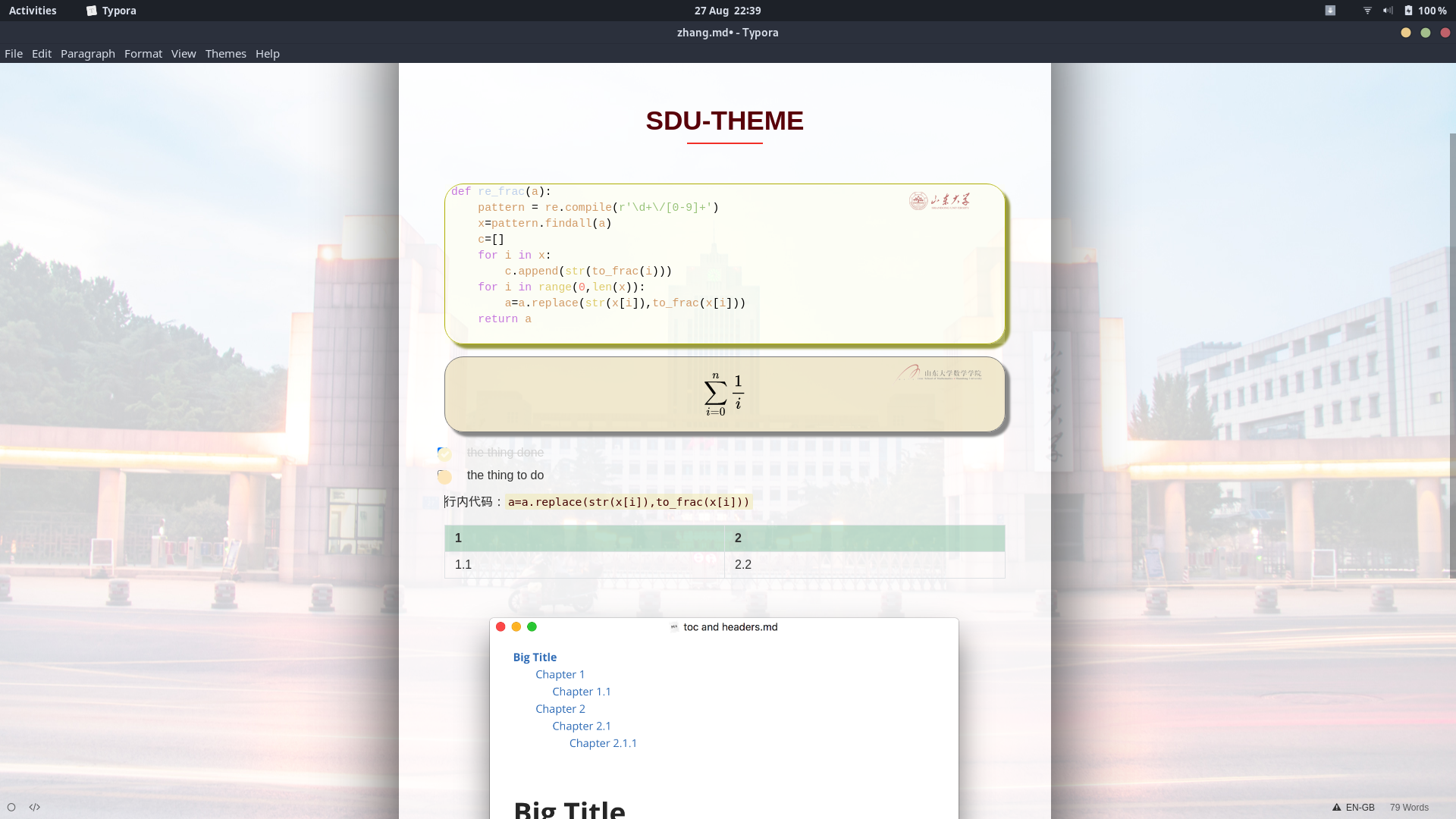The width and height of the screenshot is (1456, 819).
Task: Click the download tray indicator icon
Action: click(1330, 11)
